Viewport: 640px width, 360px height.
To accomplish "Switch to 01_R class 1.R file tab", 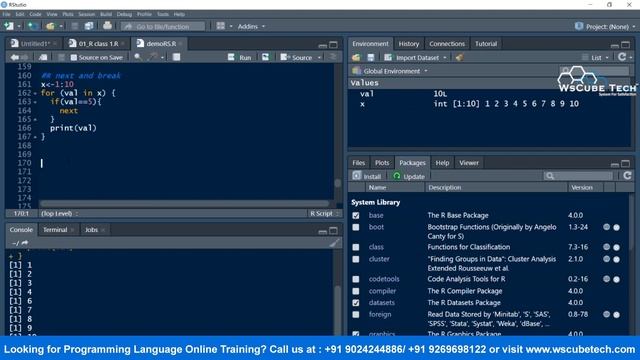I will 98,44.
